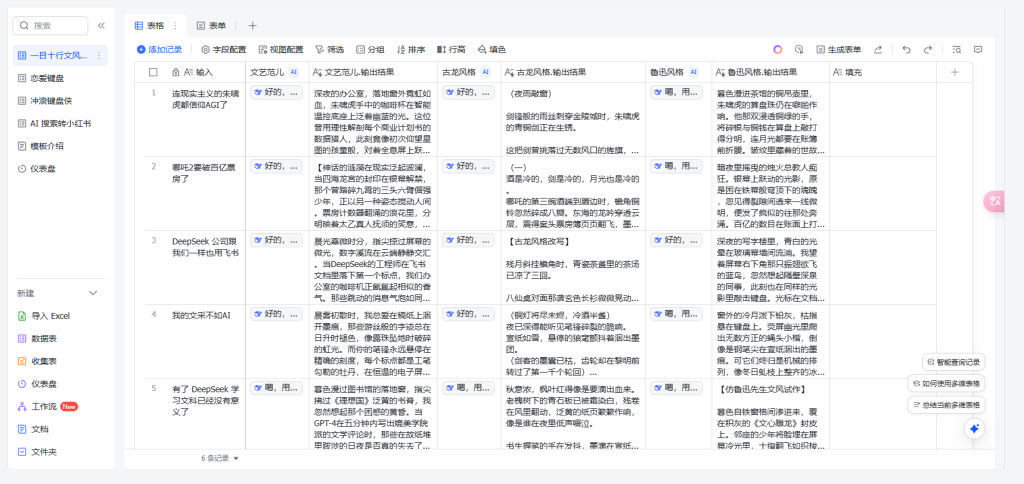
Task: Click the share icon beside 生成表单
Action: [878, 49]
